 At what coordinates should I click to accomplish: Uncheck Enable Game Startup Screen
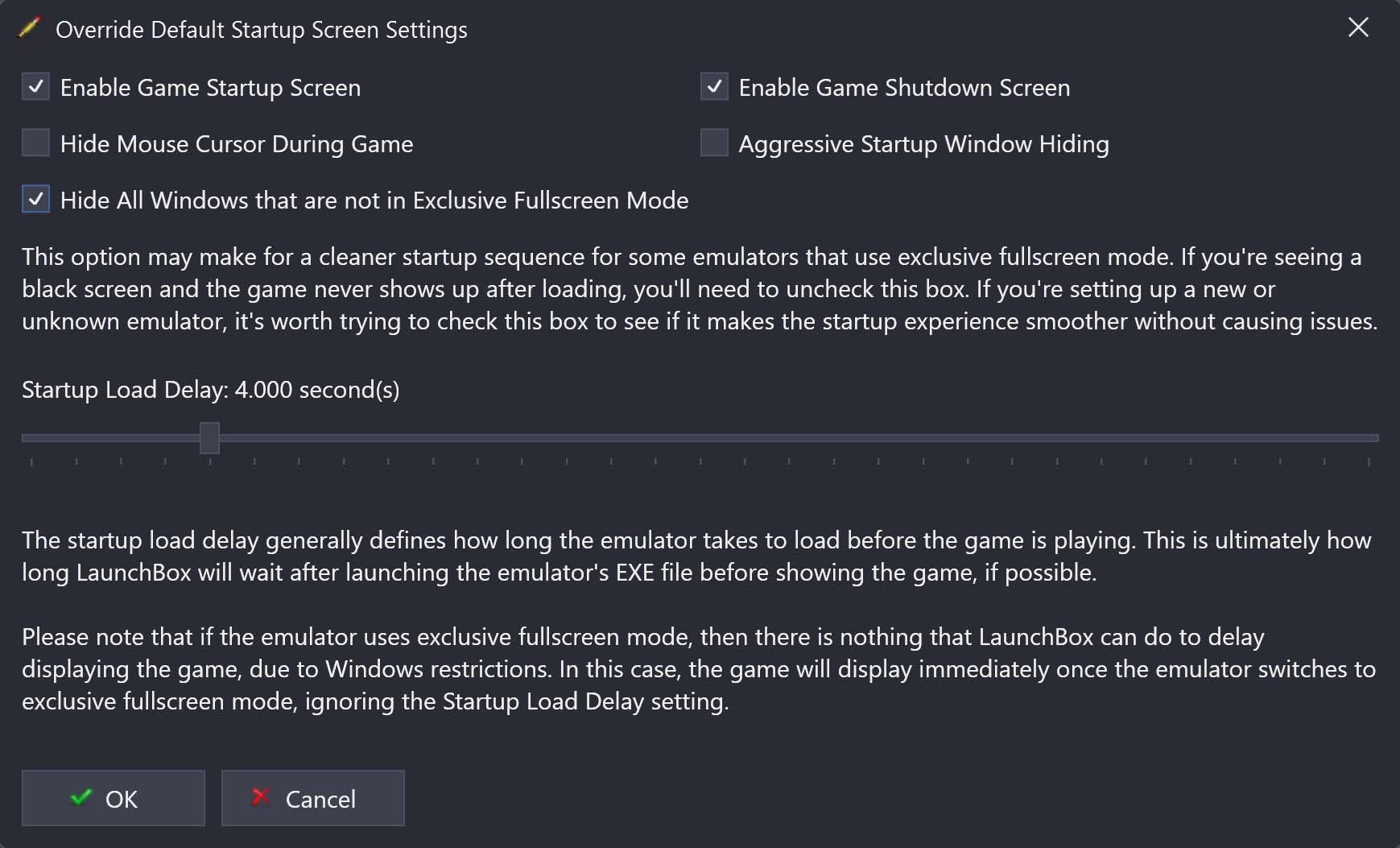pos(35,86)
